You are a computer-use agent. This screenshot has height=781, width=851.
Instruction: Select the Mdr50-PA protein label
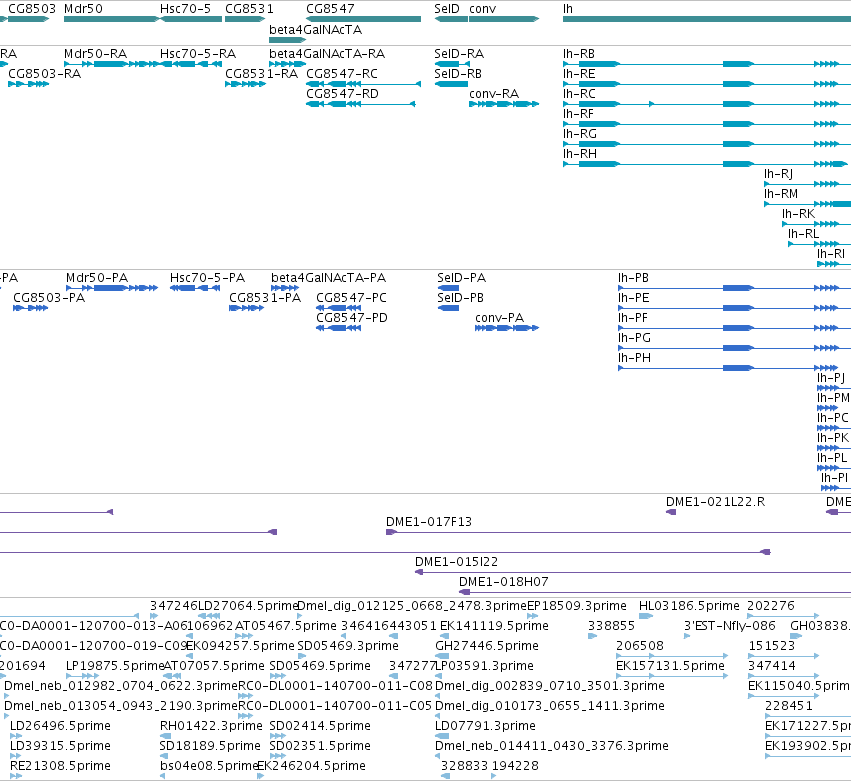click(x=97, y=277)
